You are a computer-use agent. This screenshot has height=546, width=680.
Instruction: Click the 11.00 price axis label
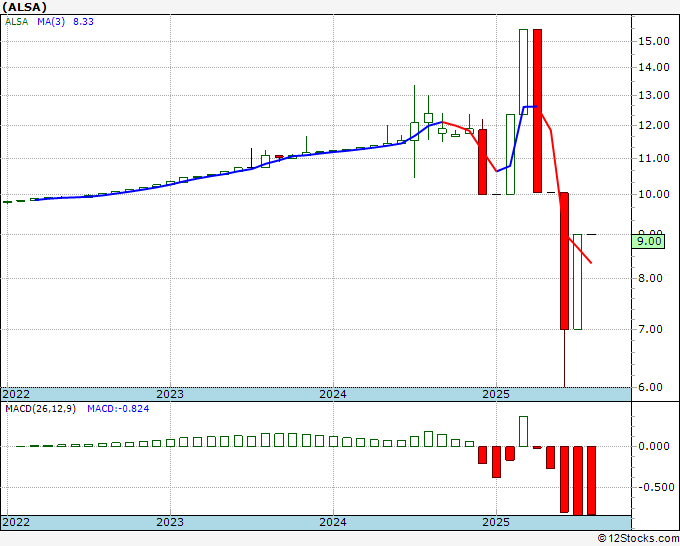coord(654,158)
